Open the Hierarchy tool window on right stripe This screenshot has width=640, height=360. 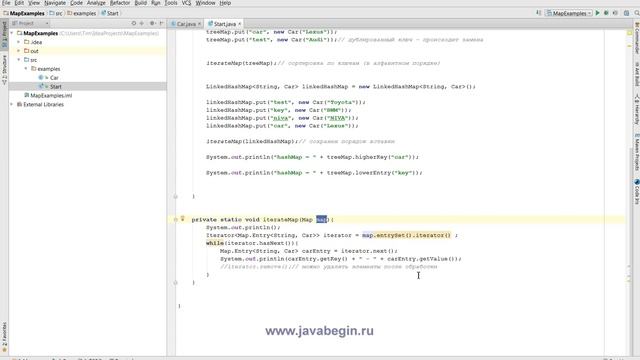pyautogui.click(x=636, y=109)
